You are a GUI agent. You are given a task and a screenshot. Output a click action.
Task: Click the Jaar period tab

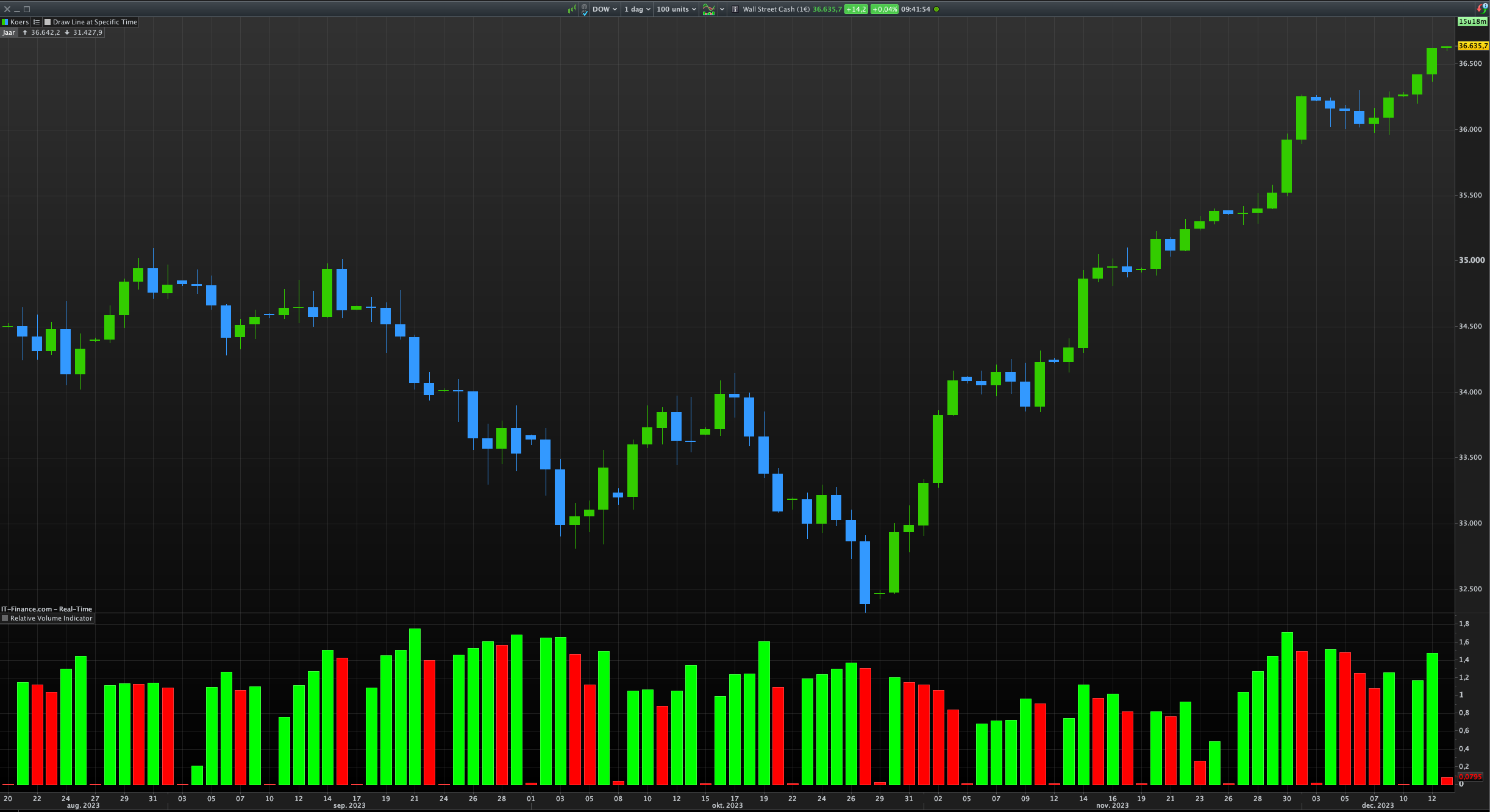click(9, 32)
